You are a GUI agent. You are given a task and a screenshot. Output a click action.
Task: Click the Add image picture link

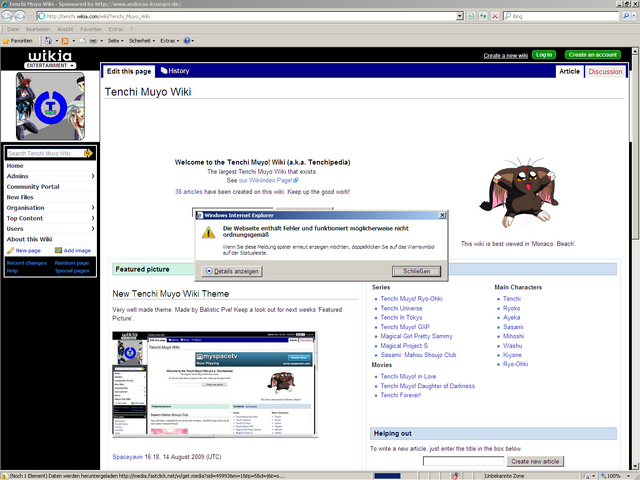click(x=73, y=251)
